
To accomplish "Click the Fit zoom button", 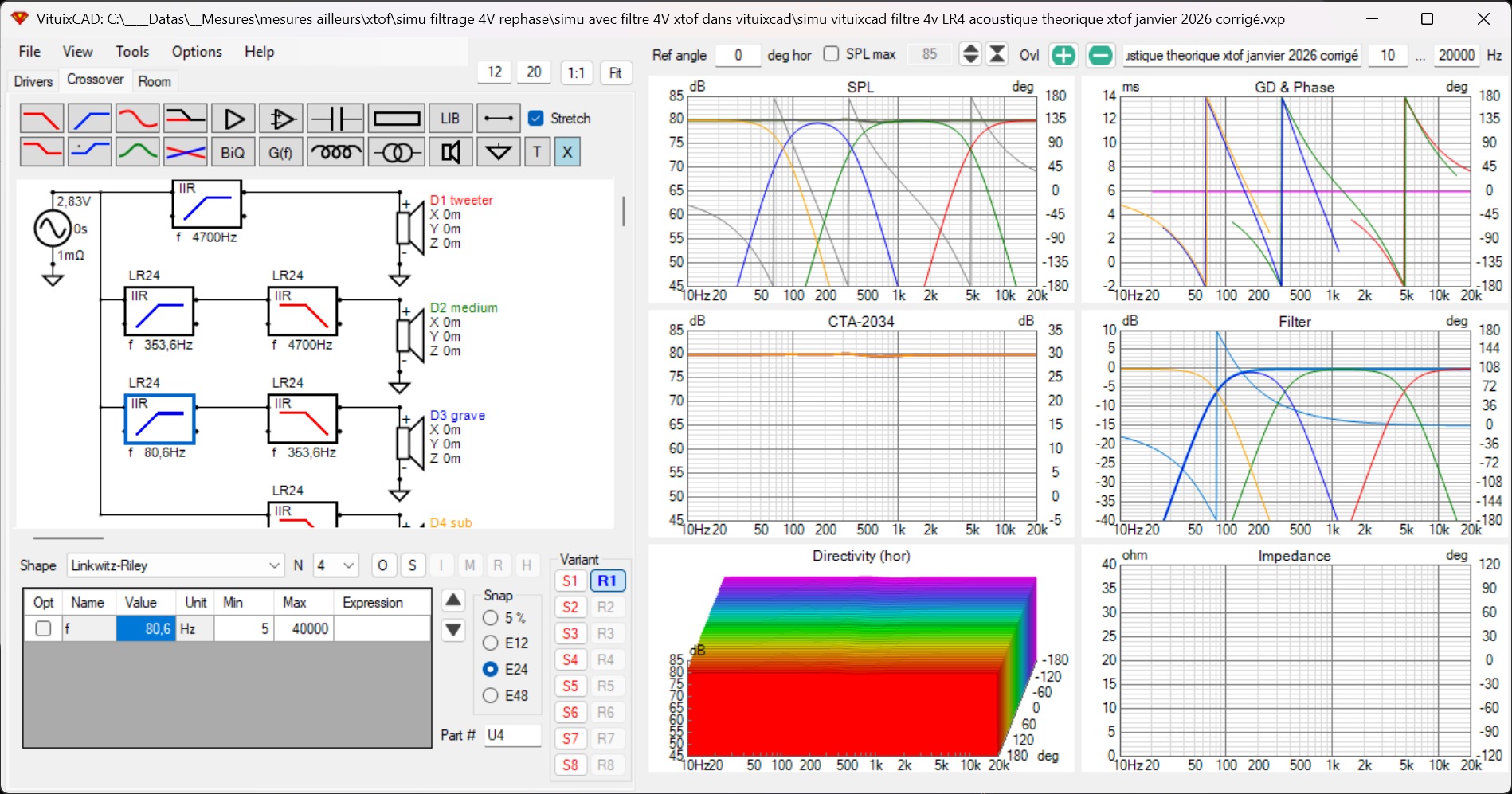I will pyautogui.click(x=616, y=72).
